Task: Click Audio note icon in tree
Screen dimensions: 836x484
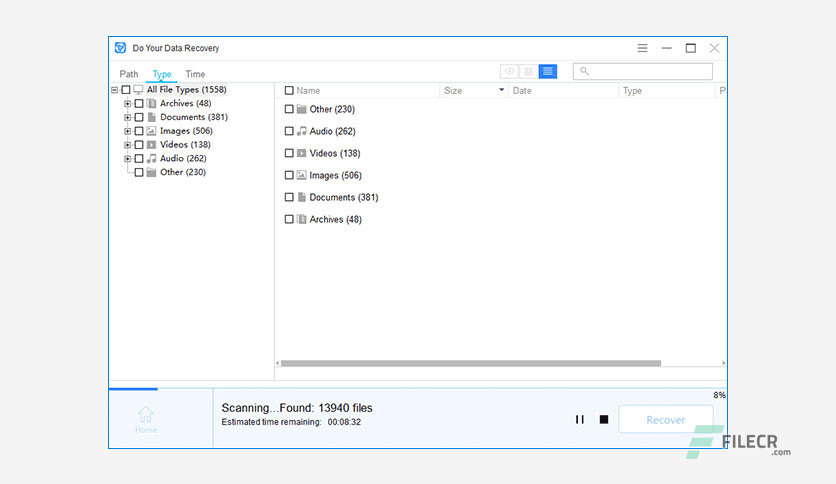Action: (151, 158)
